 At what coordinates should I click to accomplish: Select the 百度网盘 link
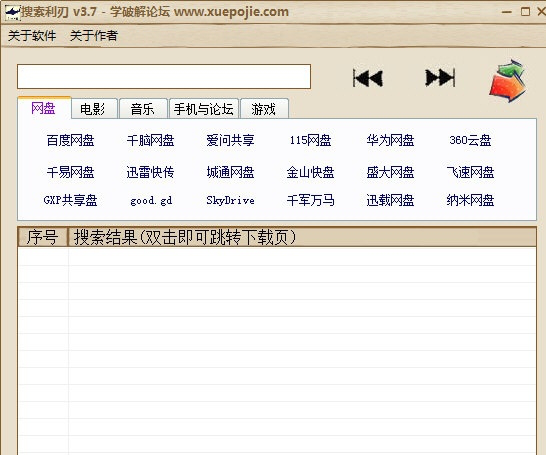(70, 140)
